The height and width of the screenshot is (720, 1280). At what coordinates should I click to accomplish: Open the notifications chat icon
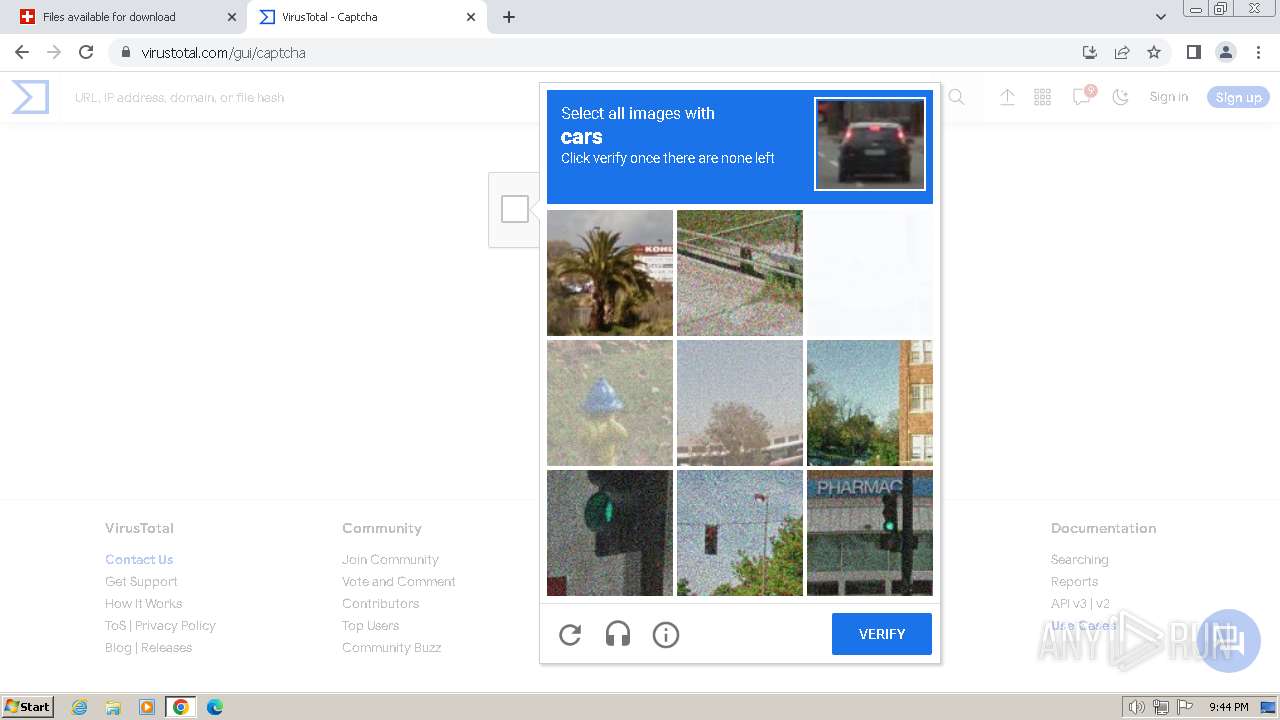[1082, 96]
